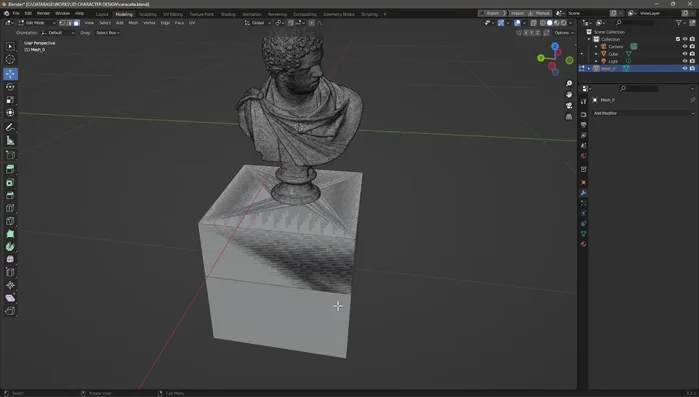Viewport: 699px width, 397px height.
Task: Open the Mesh menu in viewport header
Action: (x=133, y=23)
